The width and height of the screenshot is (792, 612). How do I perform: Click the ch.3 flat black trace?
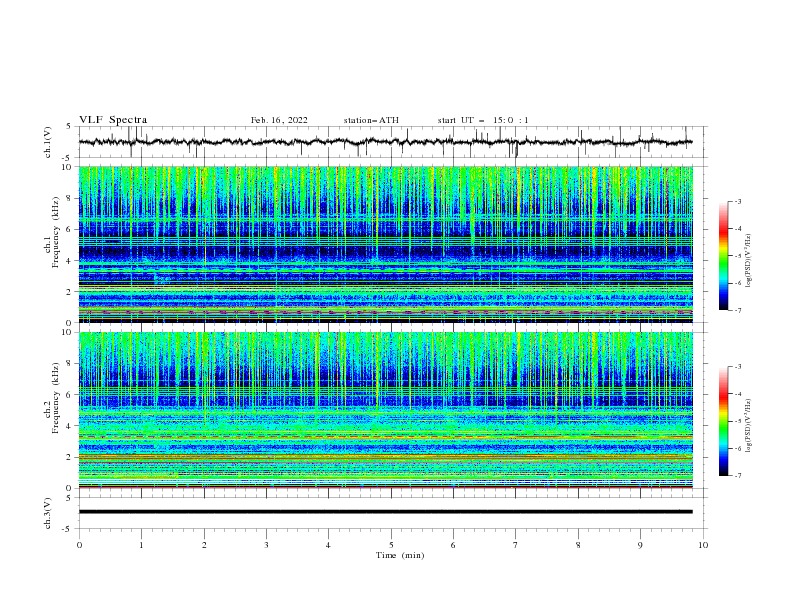click(385, 512)
